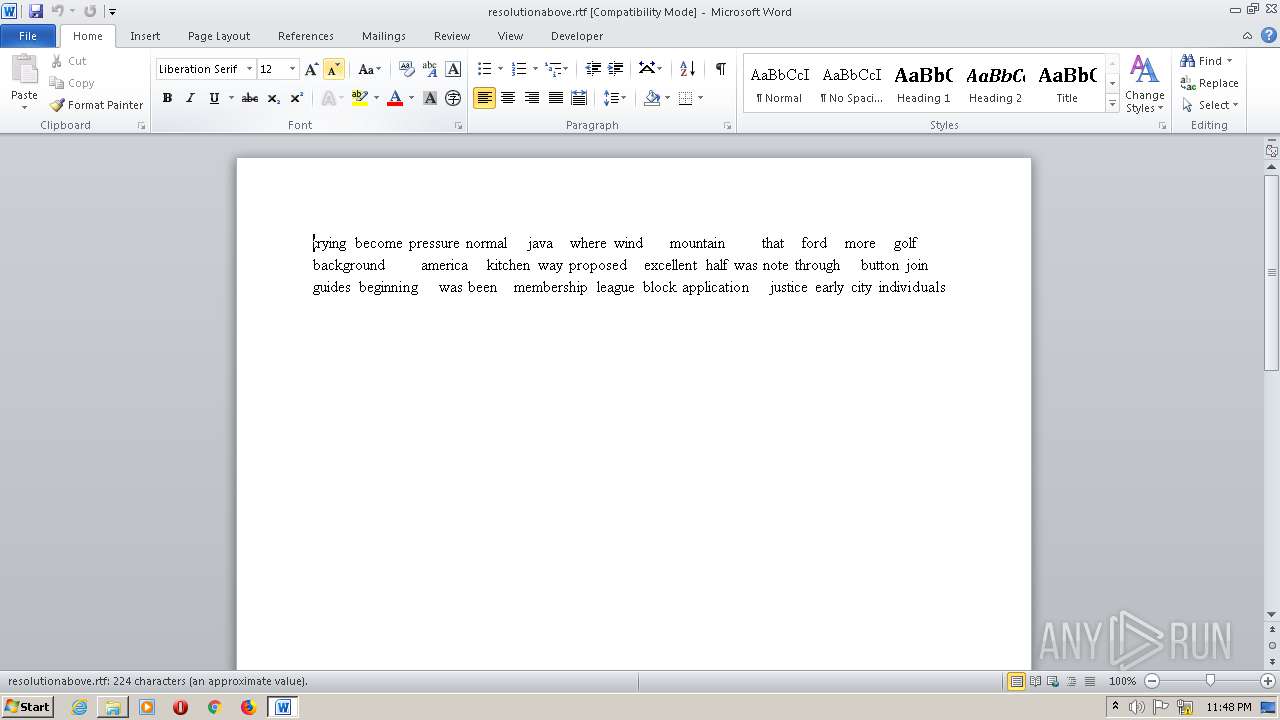Apply Superscript formatting
Viewport: 1280px width, 720px height.
[296, 98]
